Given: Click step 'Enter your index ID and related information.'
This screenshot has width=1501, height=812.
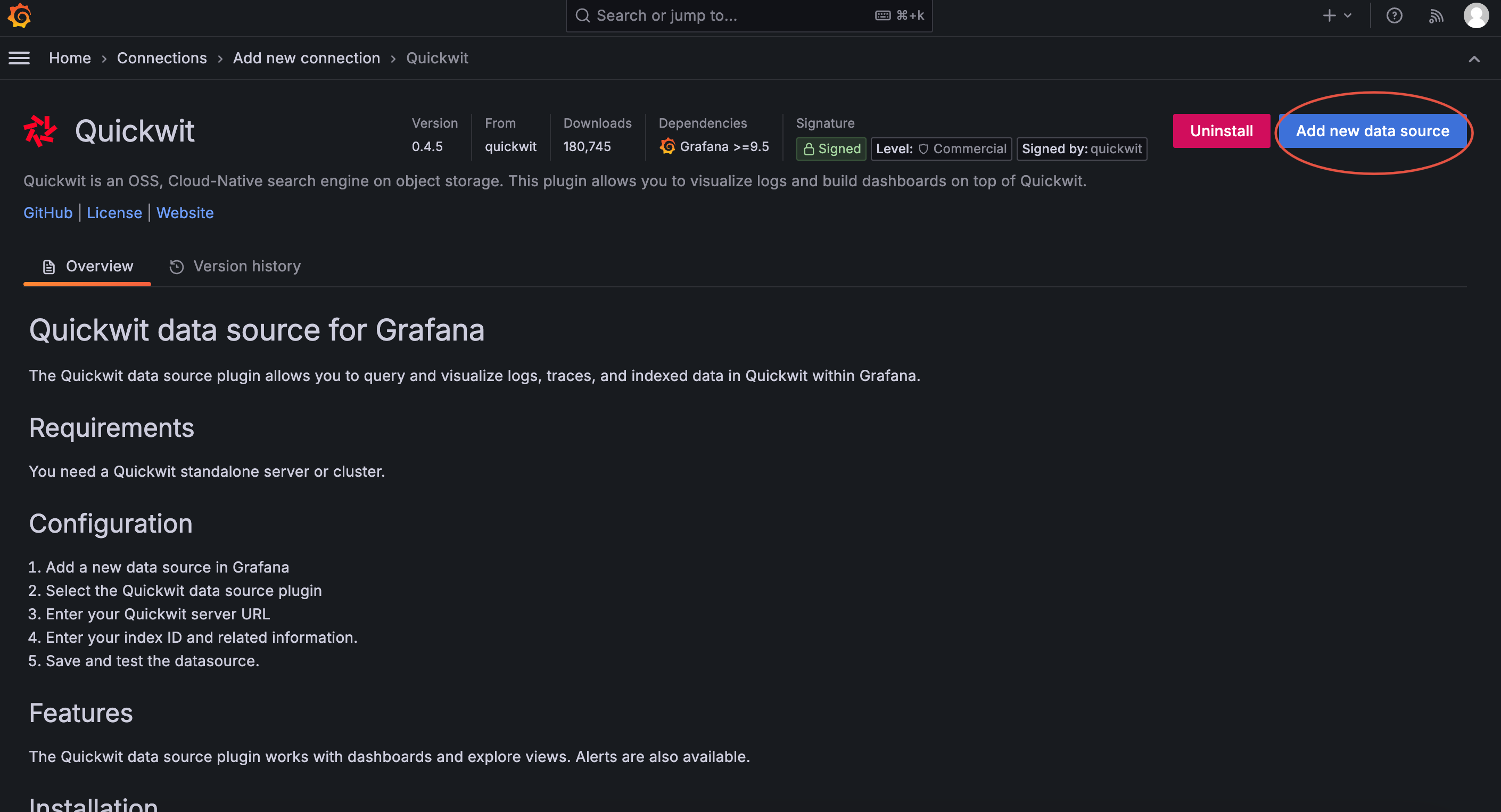Looking at the screenshot, I should [202, 638].
